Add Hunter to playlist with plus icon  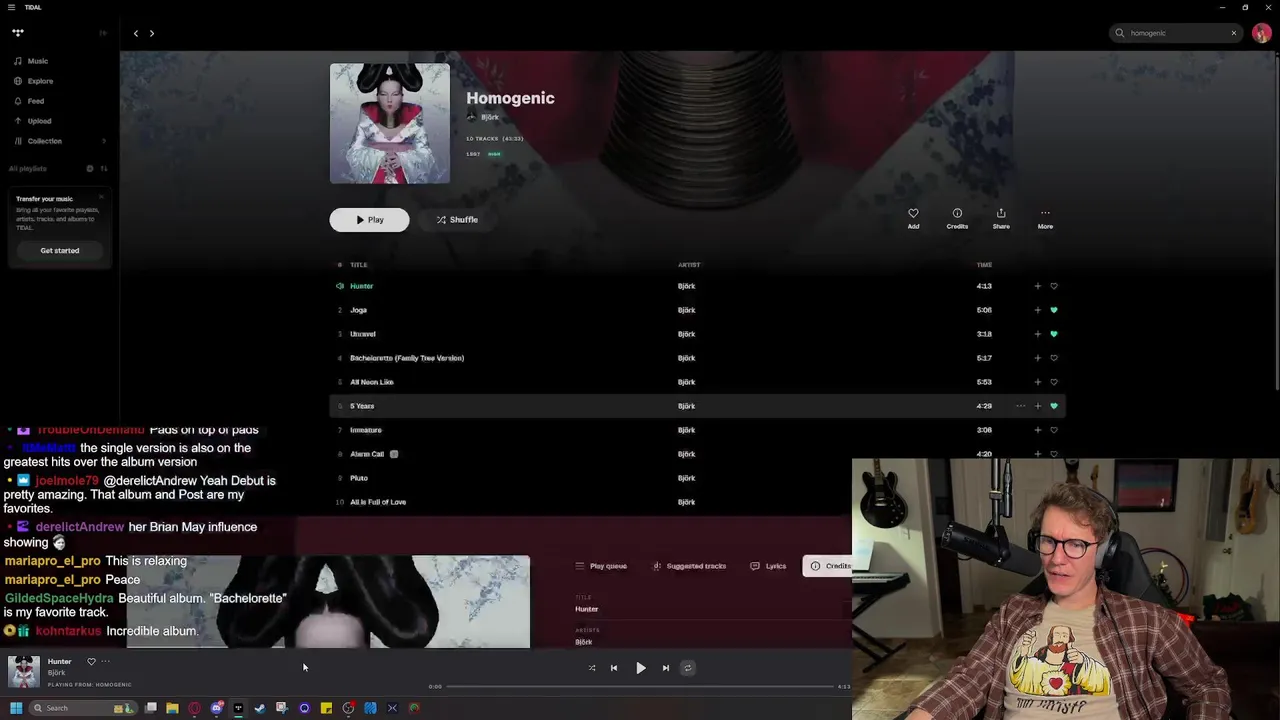click(1037, 286)
